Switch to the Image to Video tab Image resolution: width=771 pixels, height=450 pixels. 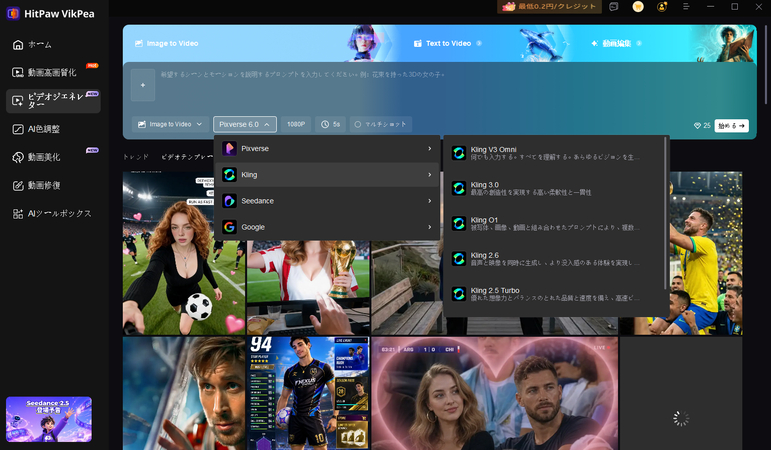(167, 43)
